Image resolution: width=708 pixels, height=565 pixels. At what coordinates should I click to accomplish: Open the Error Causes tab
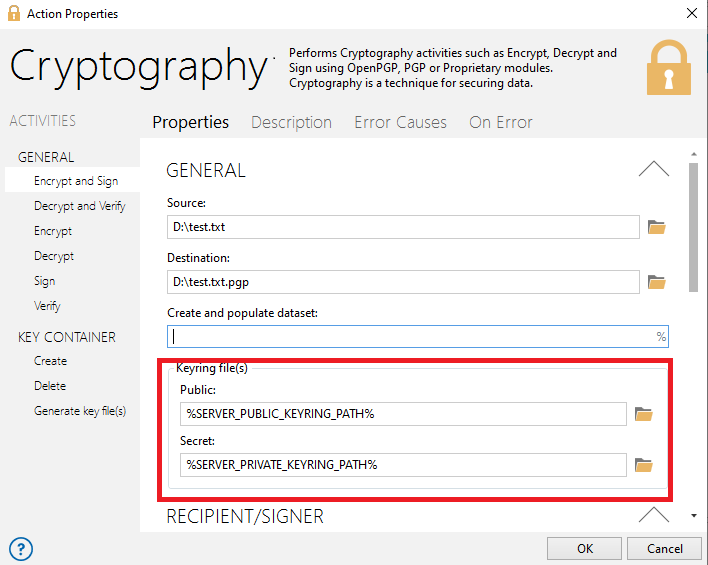pos(400,122)
